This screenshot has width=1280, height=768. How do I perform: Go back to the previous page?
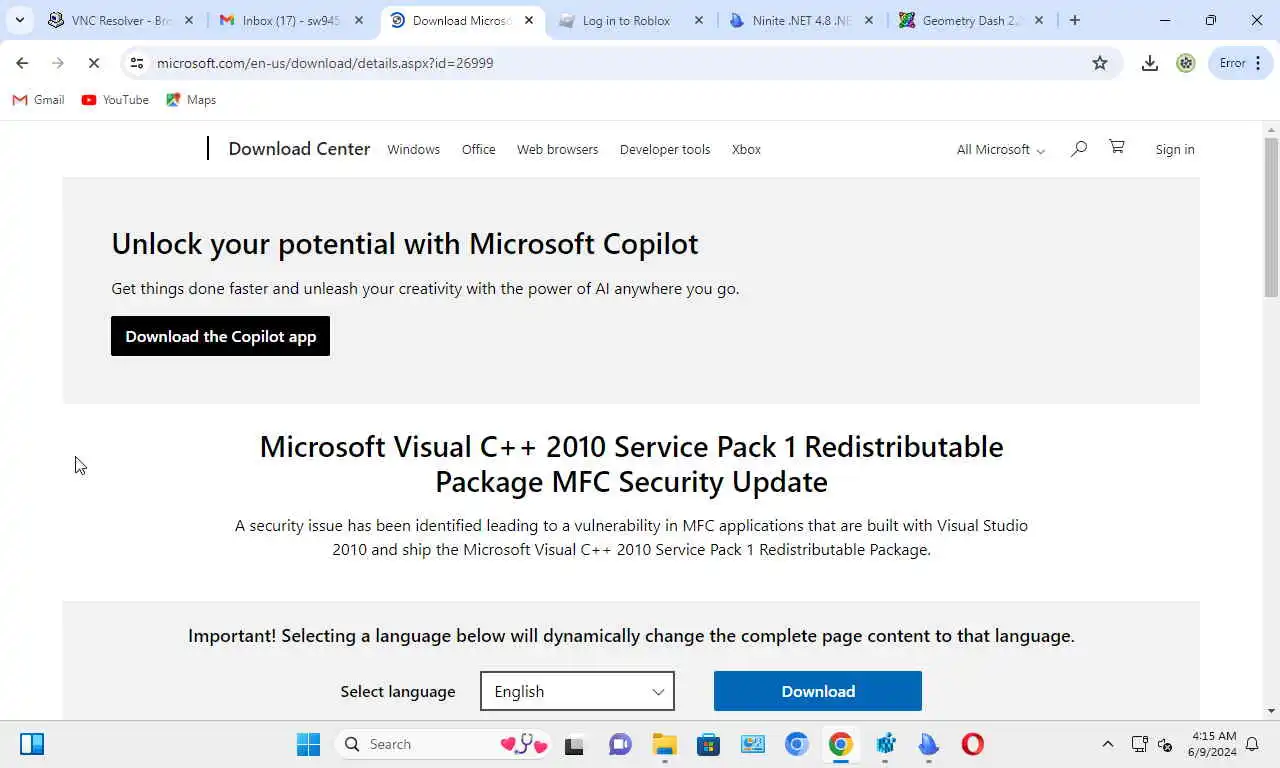pyautogui.click(x=22, y=63)
